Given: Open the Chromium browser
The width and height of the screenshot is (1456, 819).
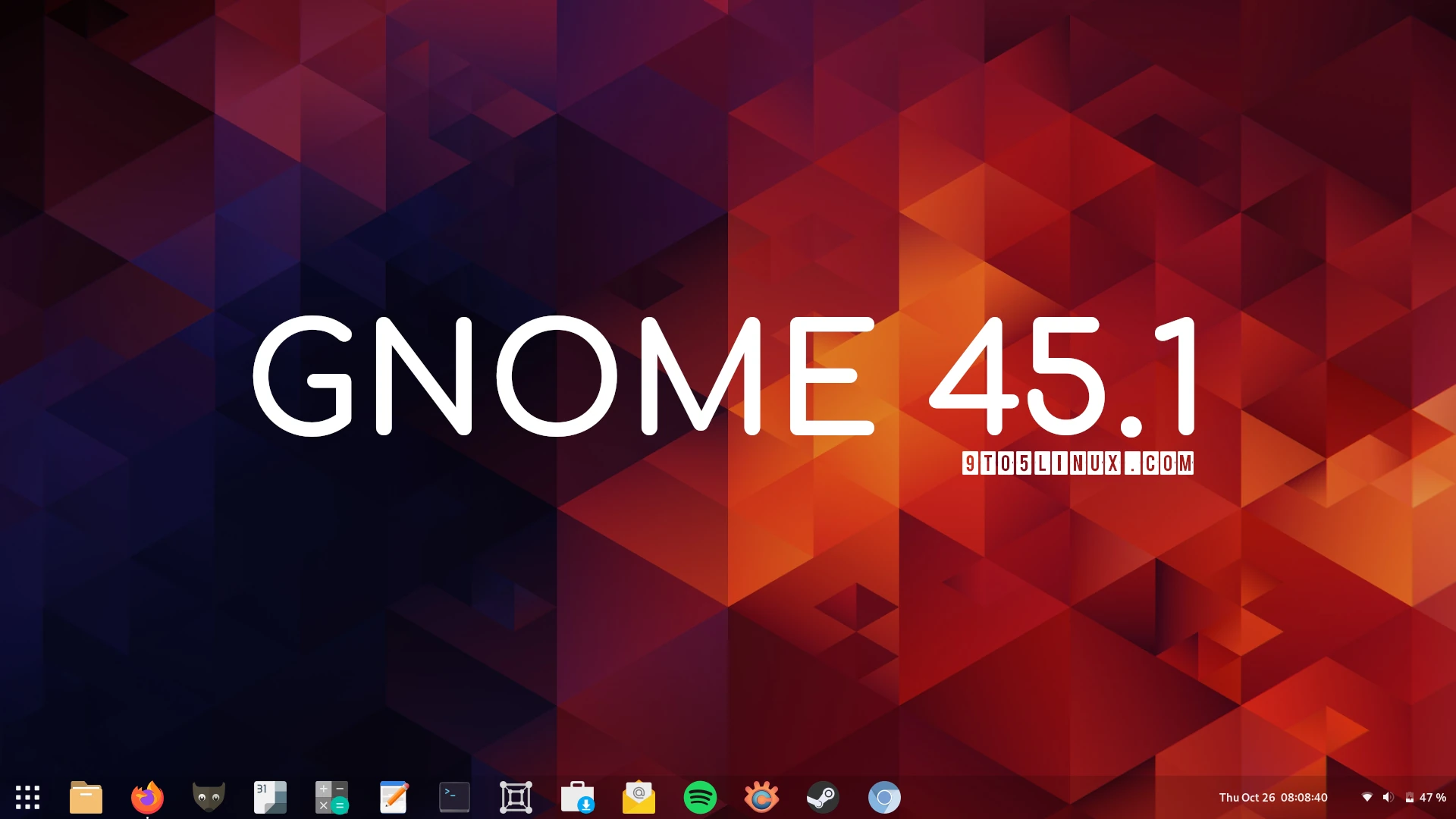Looking at the screenshot, I should pos(884,797).
